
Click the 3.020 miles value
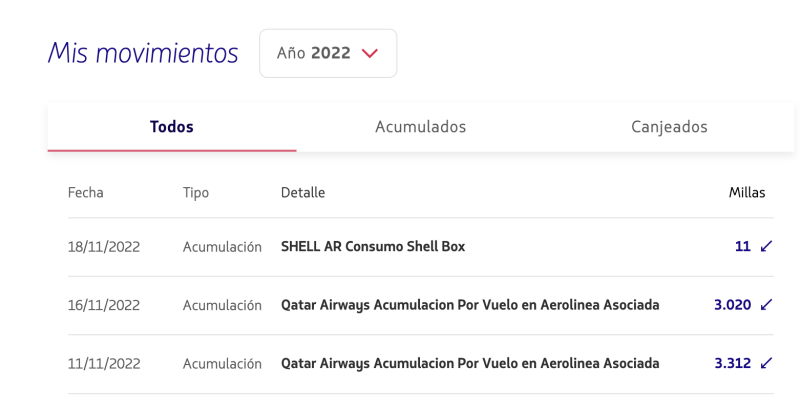(x=733, y=305)
